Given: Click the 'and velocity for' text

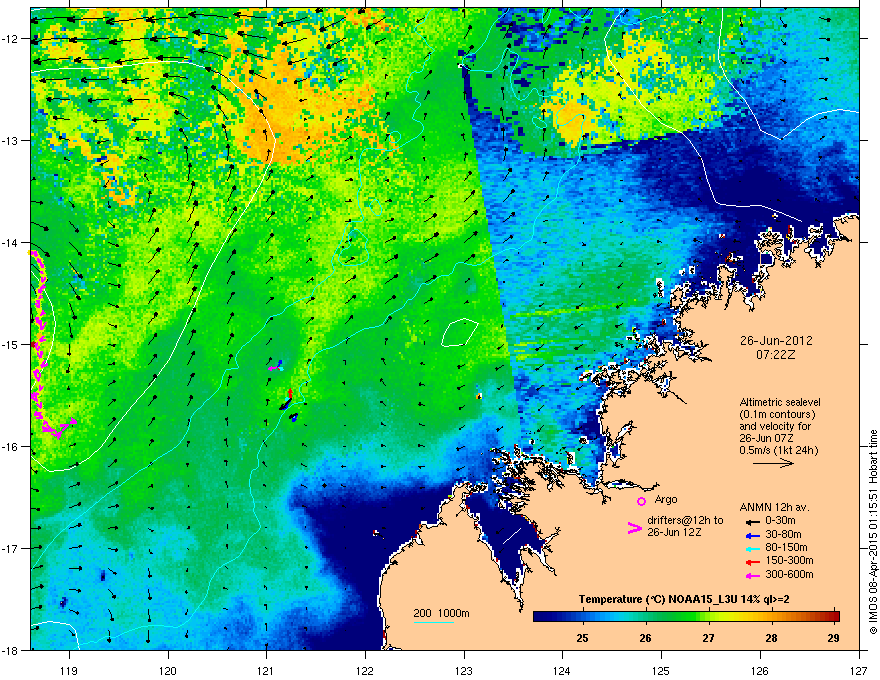Looking at the screenshot, I should pos(774,426).
